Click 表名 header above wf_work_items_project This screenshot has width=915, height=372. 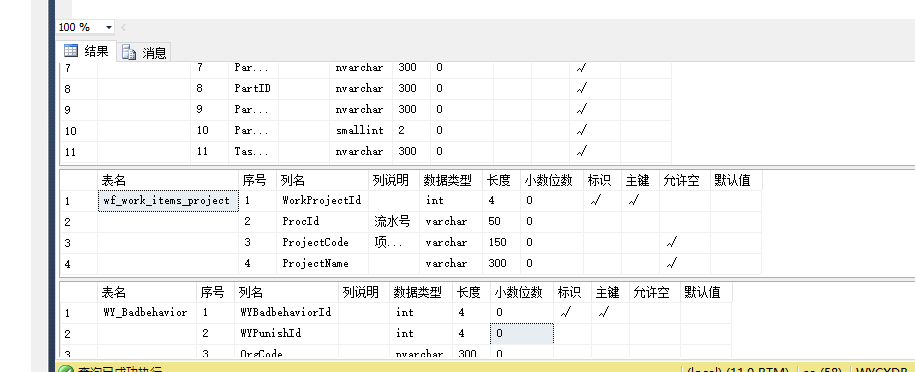click(x=167, y=180)
